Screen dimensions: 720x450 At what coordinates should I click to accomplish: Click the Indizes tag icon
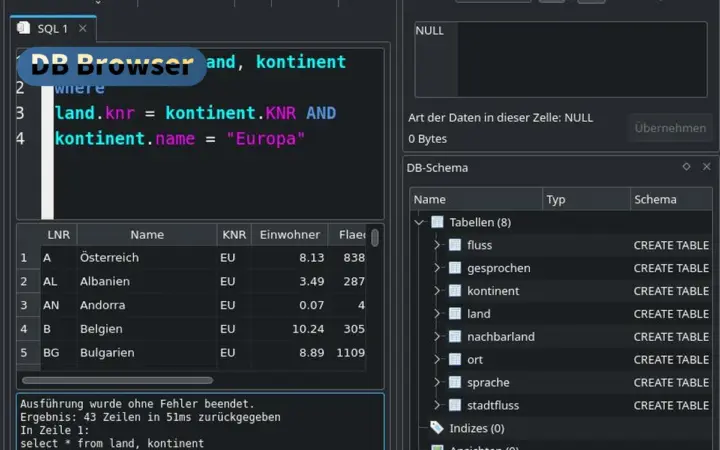[437, 428]
